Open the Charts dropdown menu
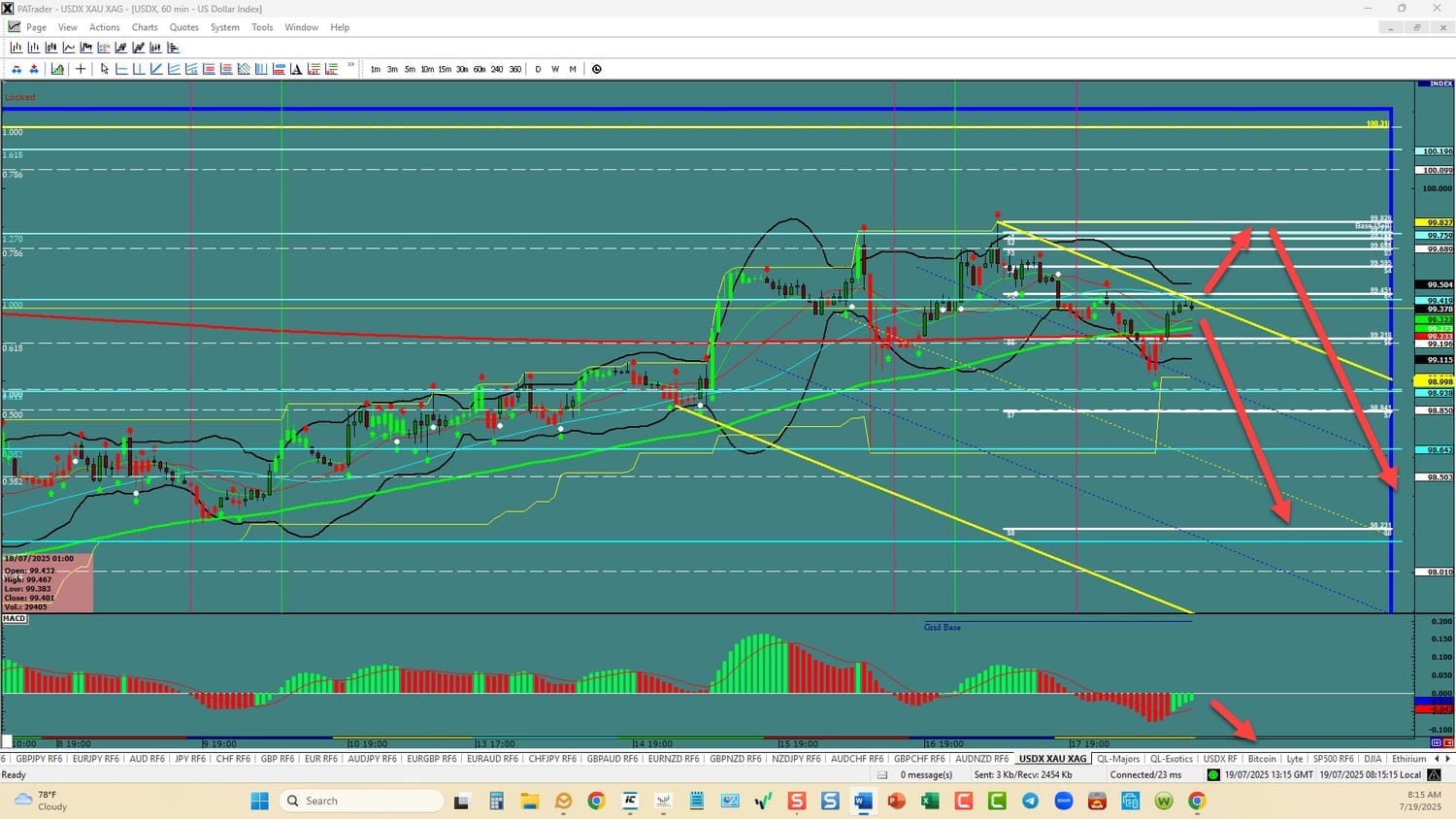This screenshot has width=1456, height=819. (x=145, y=27)
